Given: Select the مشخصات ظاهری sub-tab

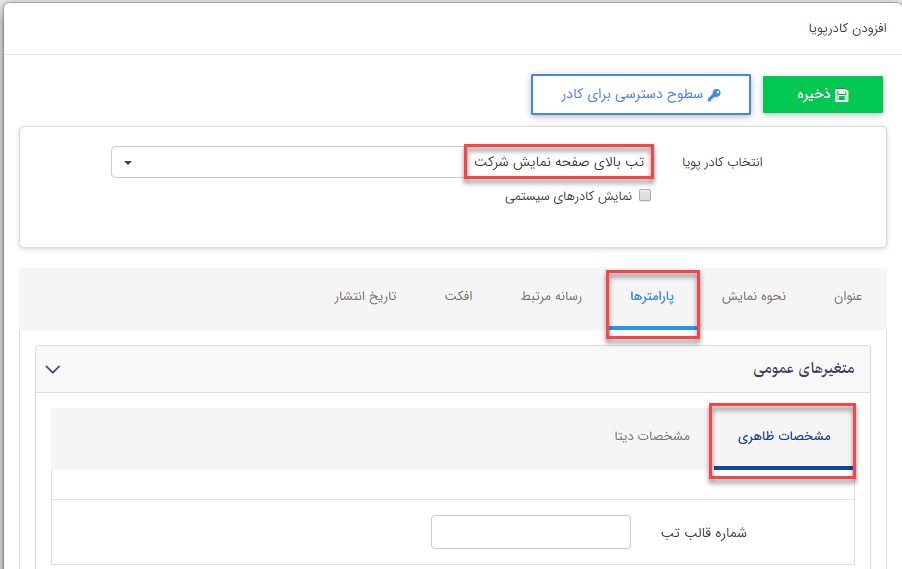Looking at the screenshot, I should point(784,438).
